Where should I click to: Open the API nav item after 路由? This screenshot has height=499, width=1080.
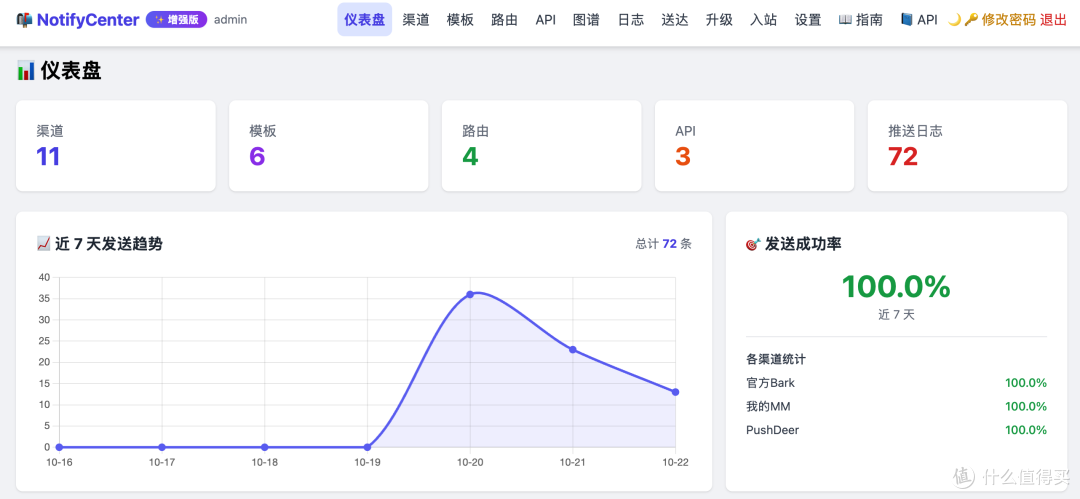pos(546,20)
